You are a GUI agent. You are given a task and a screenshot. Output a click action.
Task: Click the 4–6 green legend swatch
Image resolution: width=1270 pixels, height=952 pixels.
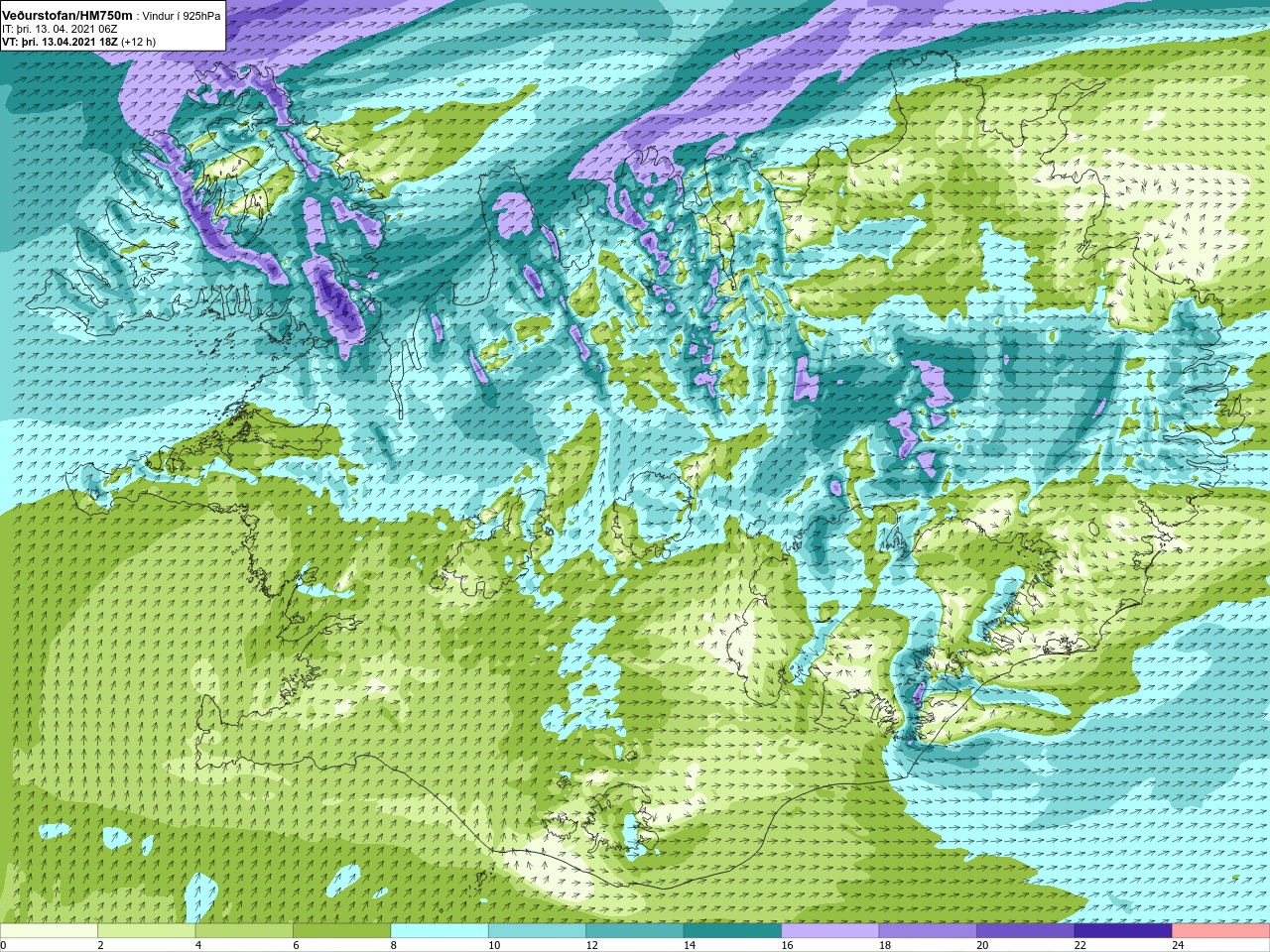point(244,931)
